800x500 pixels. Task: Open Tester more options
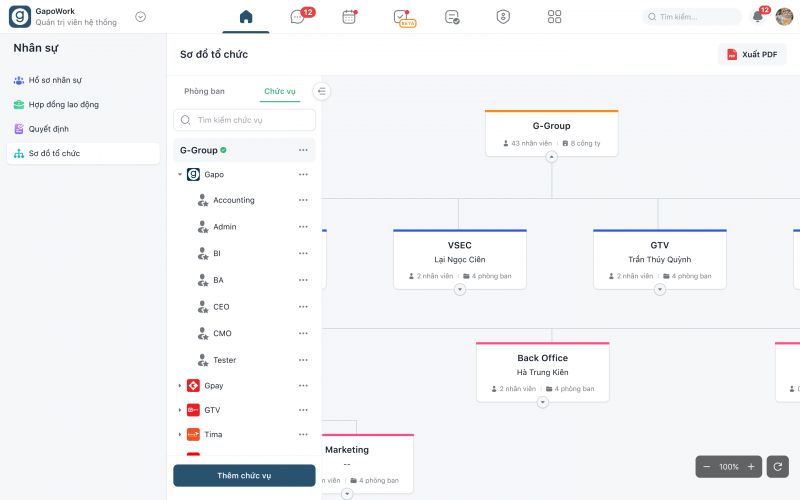303,360
